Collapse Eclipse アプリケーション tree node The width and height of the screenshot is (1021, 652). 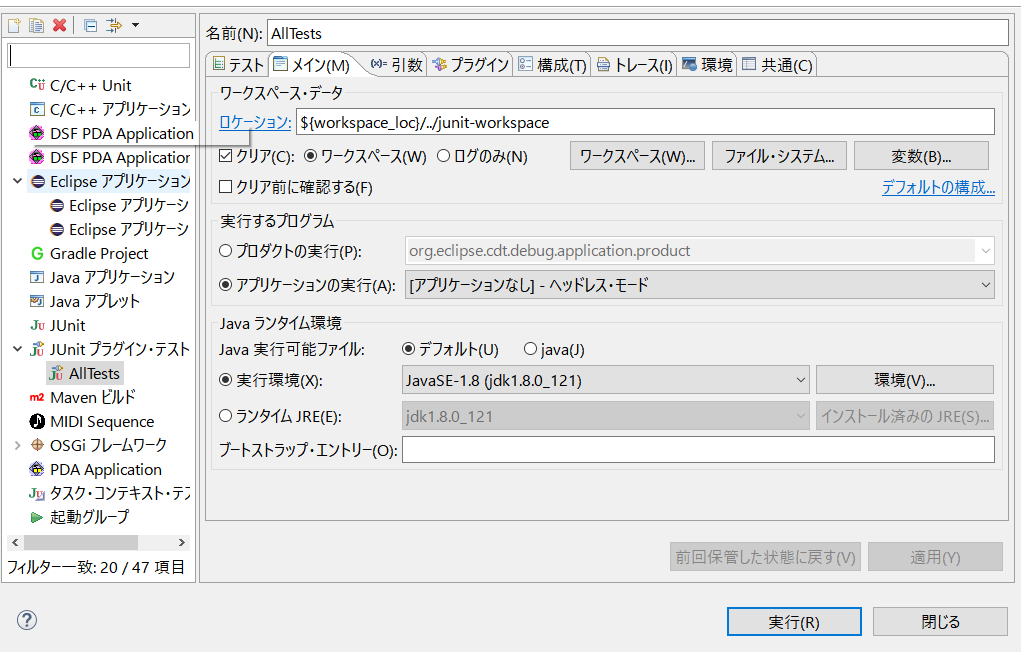click(x=18, y=182)
